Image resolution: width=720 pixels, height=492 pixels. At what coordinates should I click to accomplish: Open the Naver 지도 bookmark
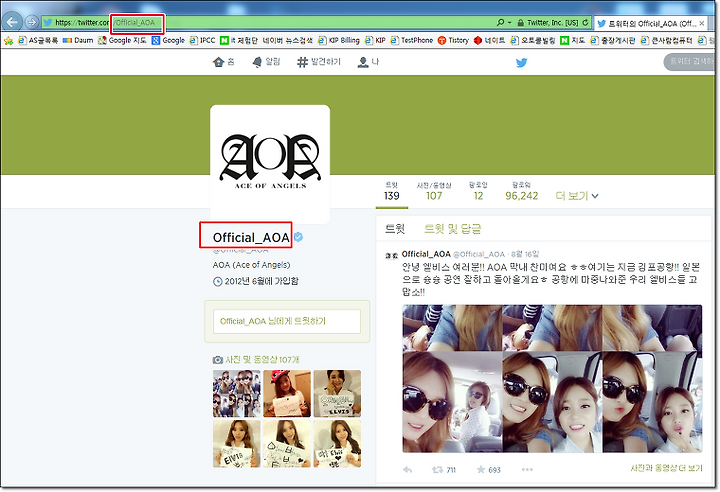coord(573,40)
